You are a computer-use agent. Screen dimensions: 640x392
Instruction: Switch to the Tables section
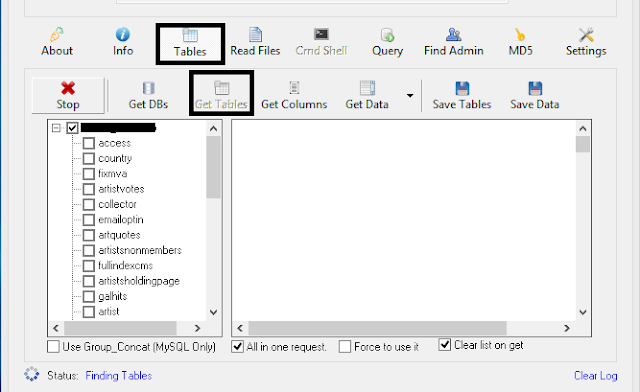pyautogui.click(x=190, y=44)
